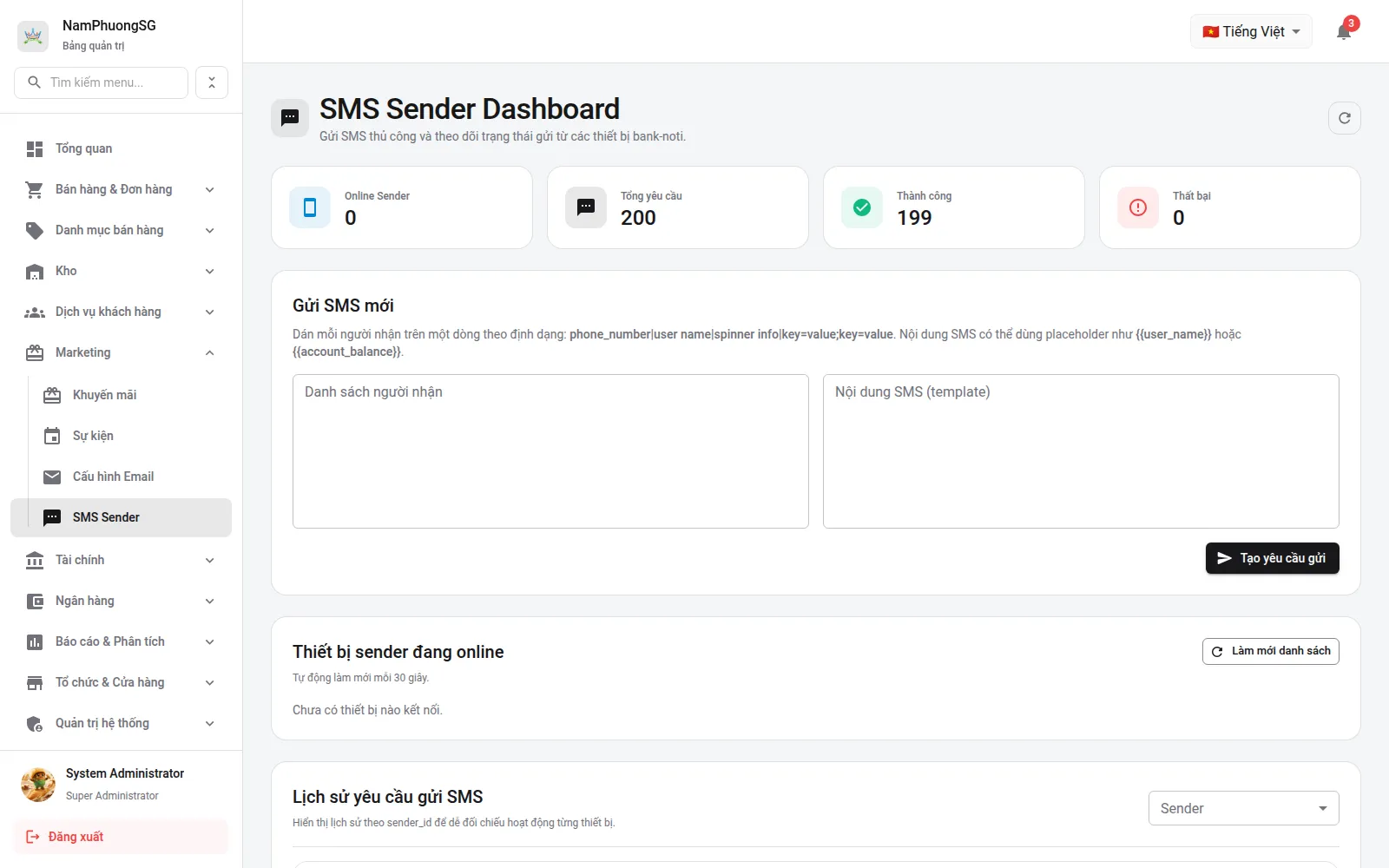The width and height of the screenshot is (1389, 868).
Task: Click the Thành công green check icon
Action: click(x=862, y=207)
